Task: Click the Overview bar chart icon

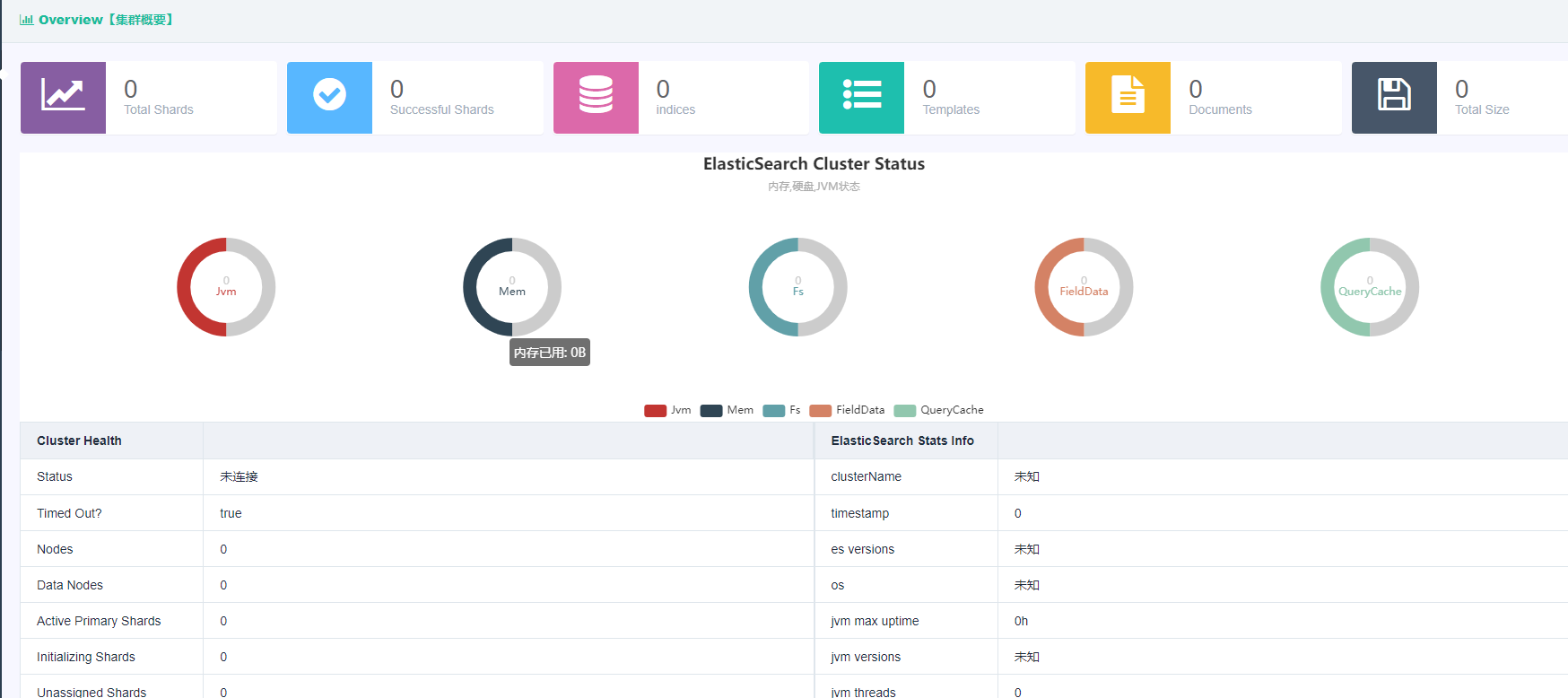Action: tap(27, 20)
